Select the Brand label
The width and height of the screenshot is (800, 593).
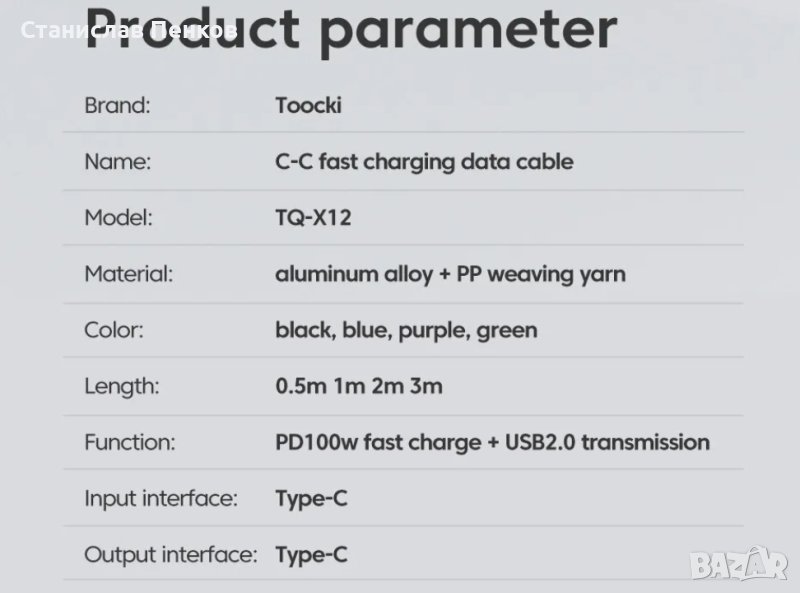(x=117, y=105)
